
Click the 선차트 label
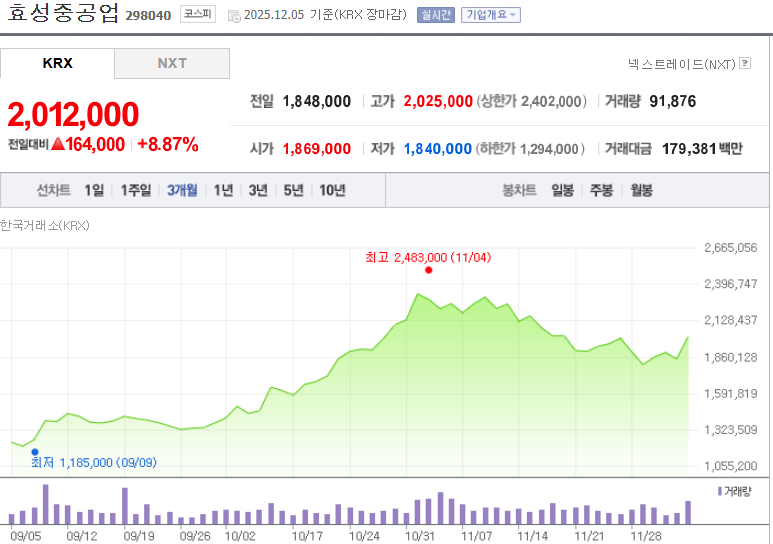click(53, 190)
